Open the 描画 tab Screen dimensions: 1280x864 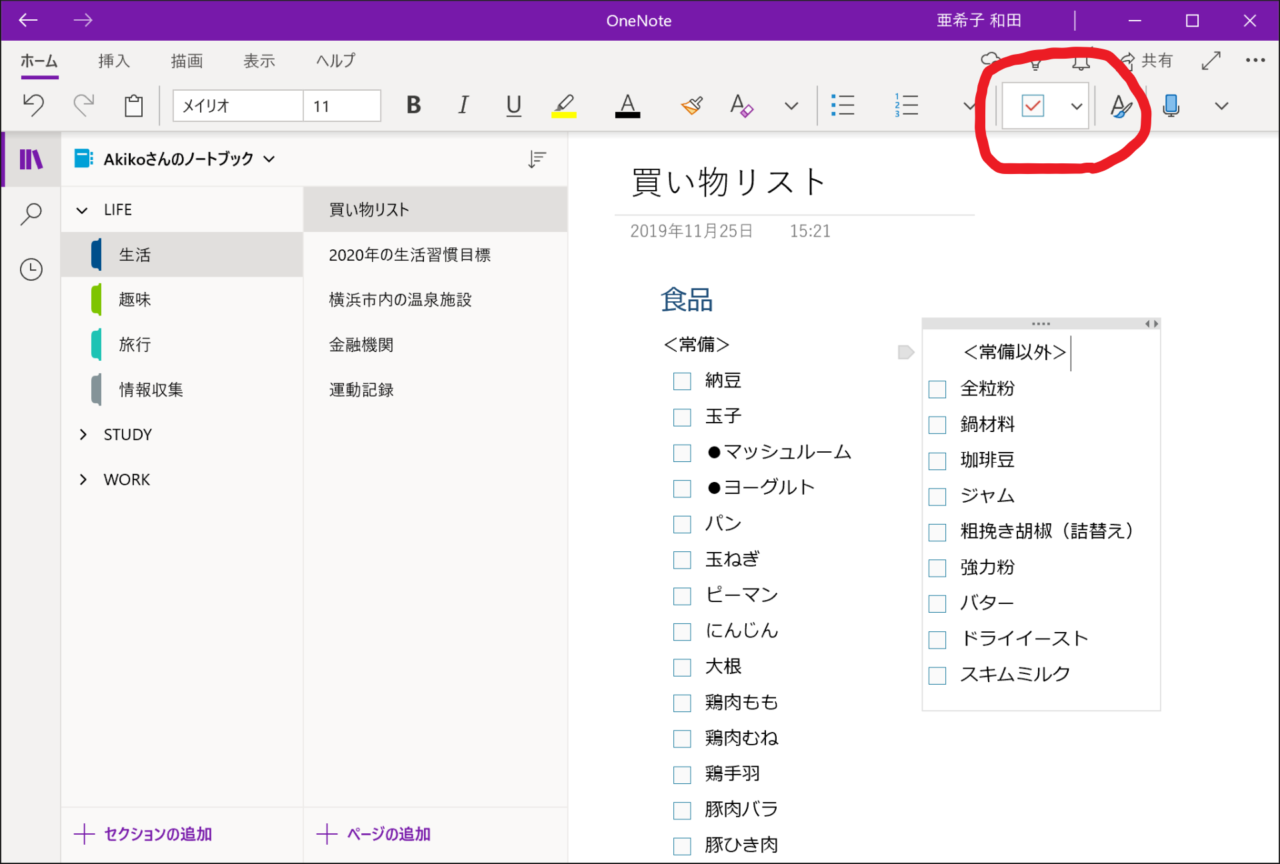[x=186, y=61]
